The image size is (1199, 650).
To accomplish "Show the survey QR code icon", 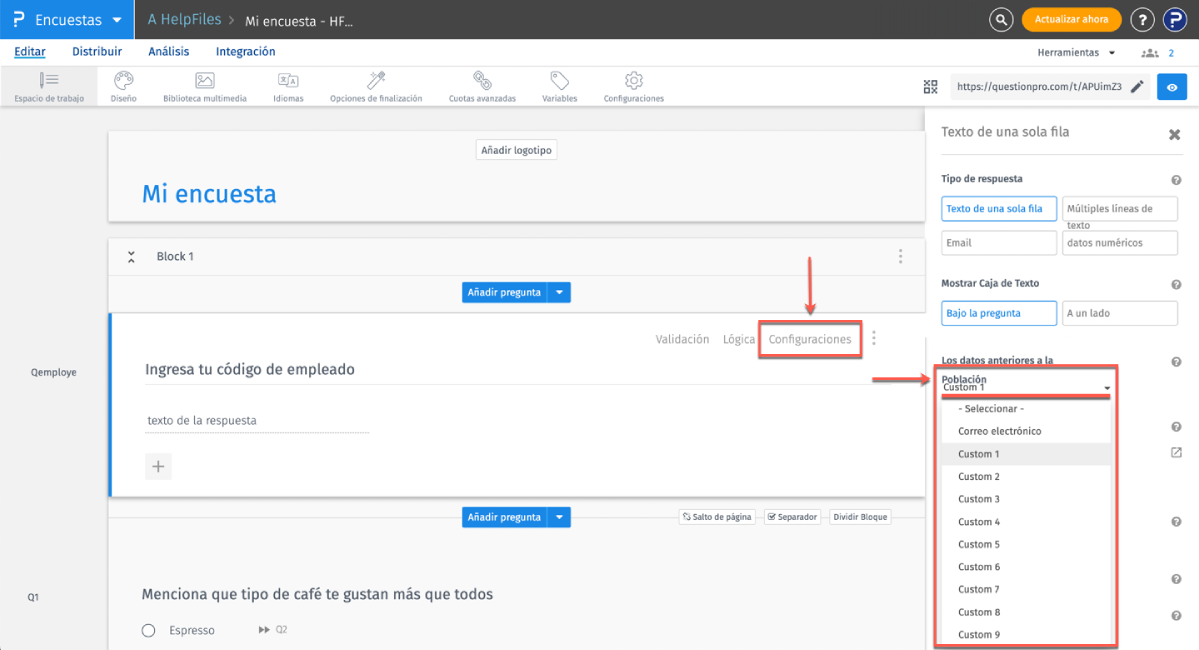I will point(930,86).
